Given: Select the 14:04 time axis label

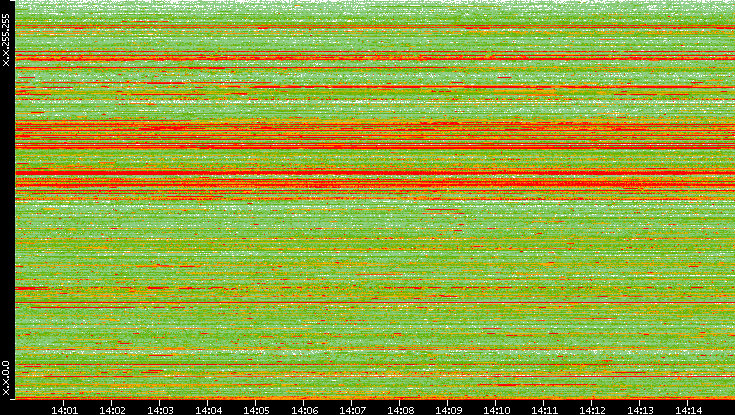Looking at the screenshot, I should point(208,410).
